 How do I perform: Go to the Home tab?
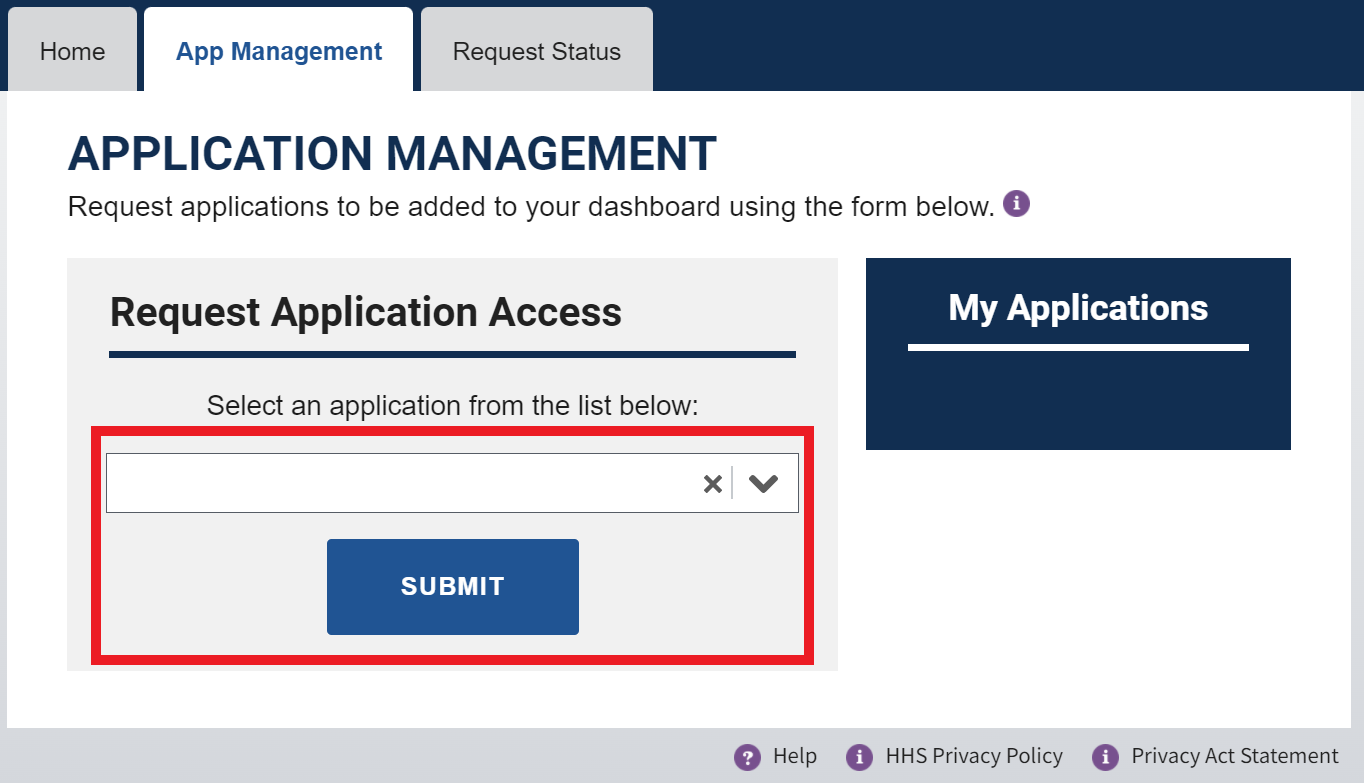[72, 52]
